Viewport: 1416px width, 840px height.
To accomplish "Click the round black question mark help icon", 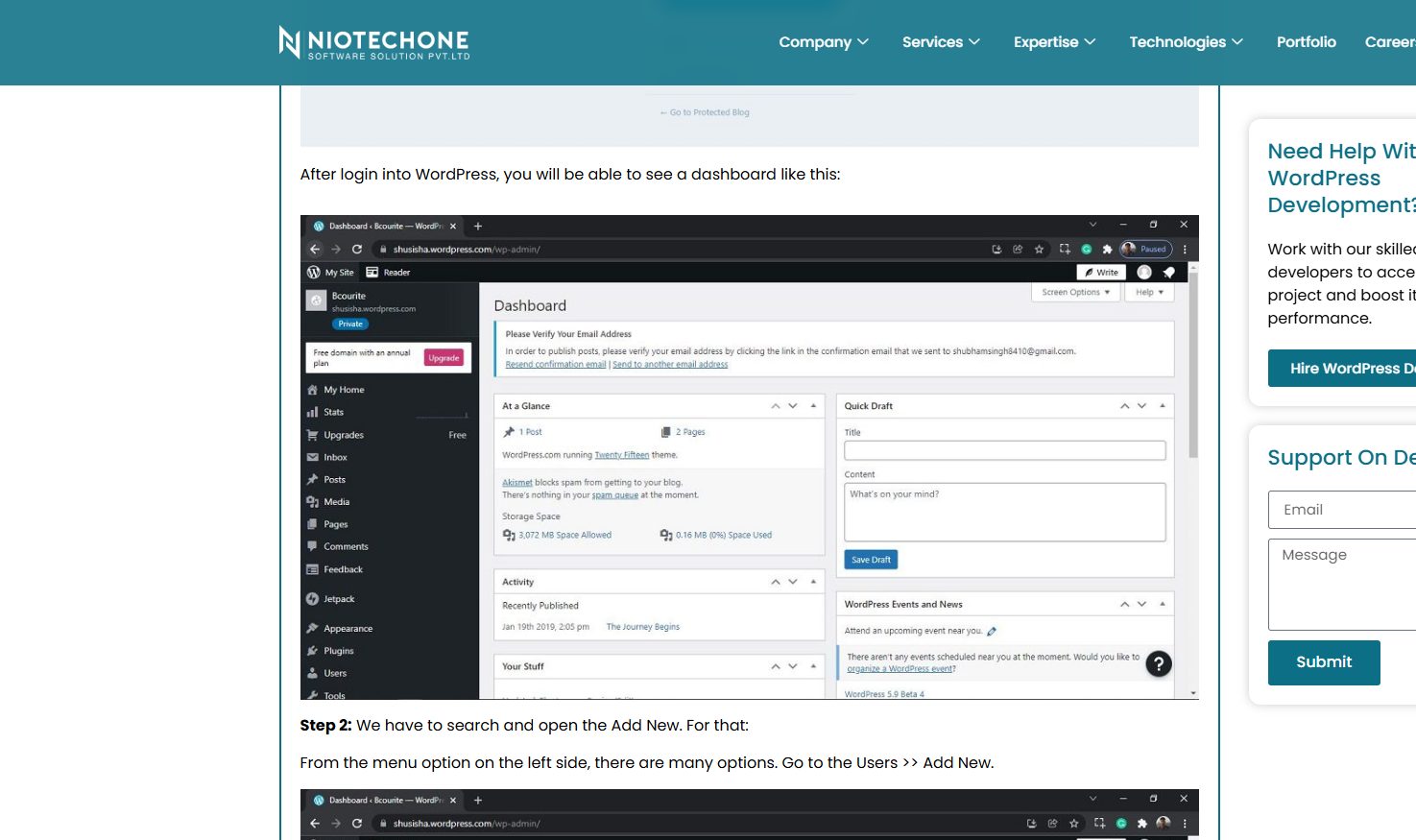I will pos(1159,663).
